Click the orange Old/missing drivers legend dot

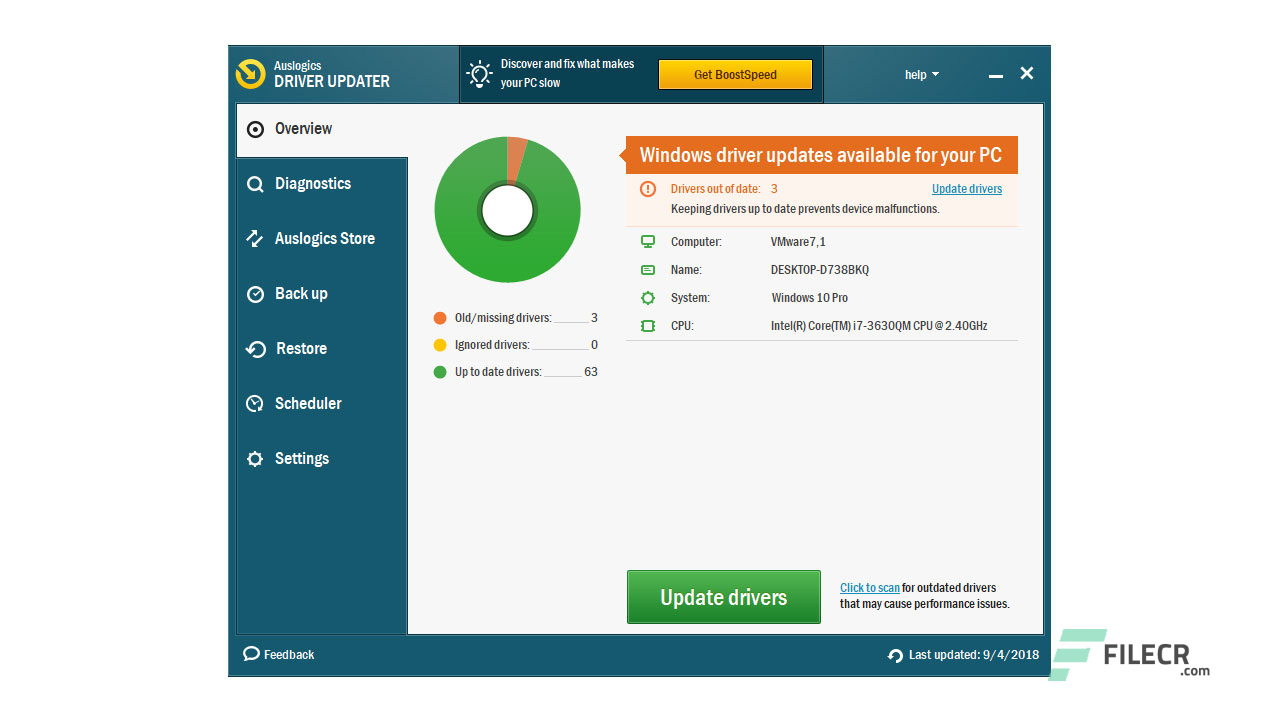coord(440,318)
